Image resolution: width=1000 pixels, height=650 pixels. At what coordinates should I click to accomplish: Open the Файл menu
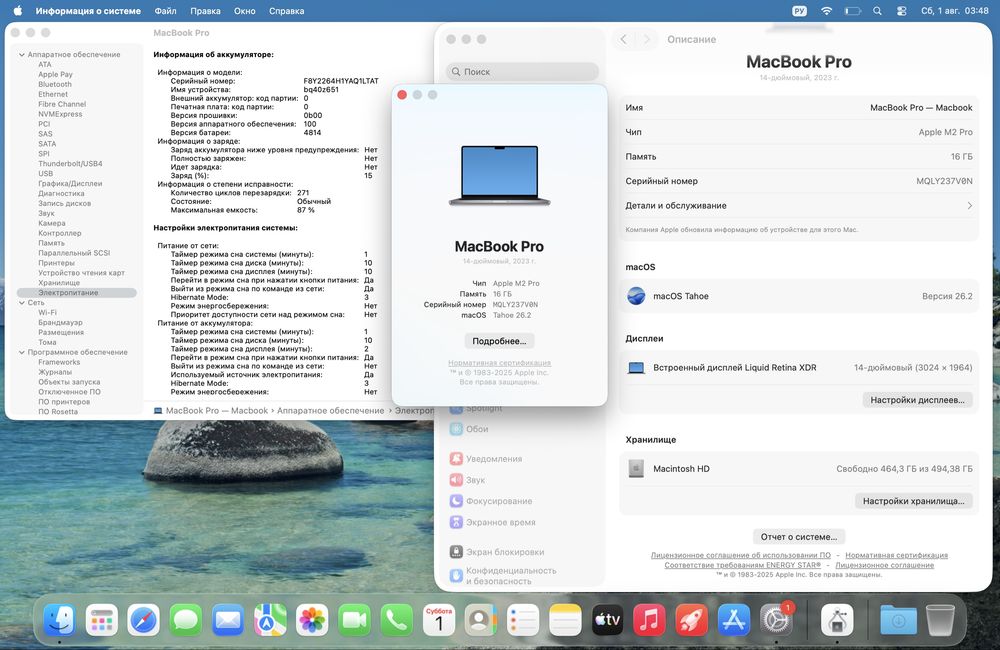(165, 11)
